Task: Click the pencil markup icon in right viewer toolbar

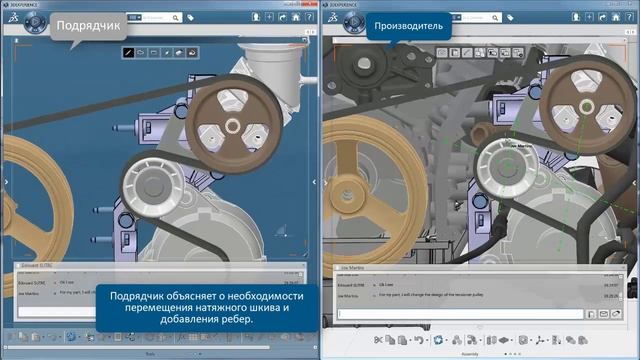Action: (x=467, y=53)
